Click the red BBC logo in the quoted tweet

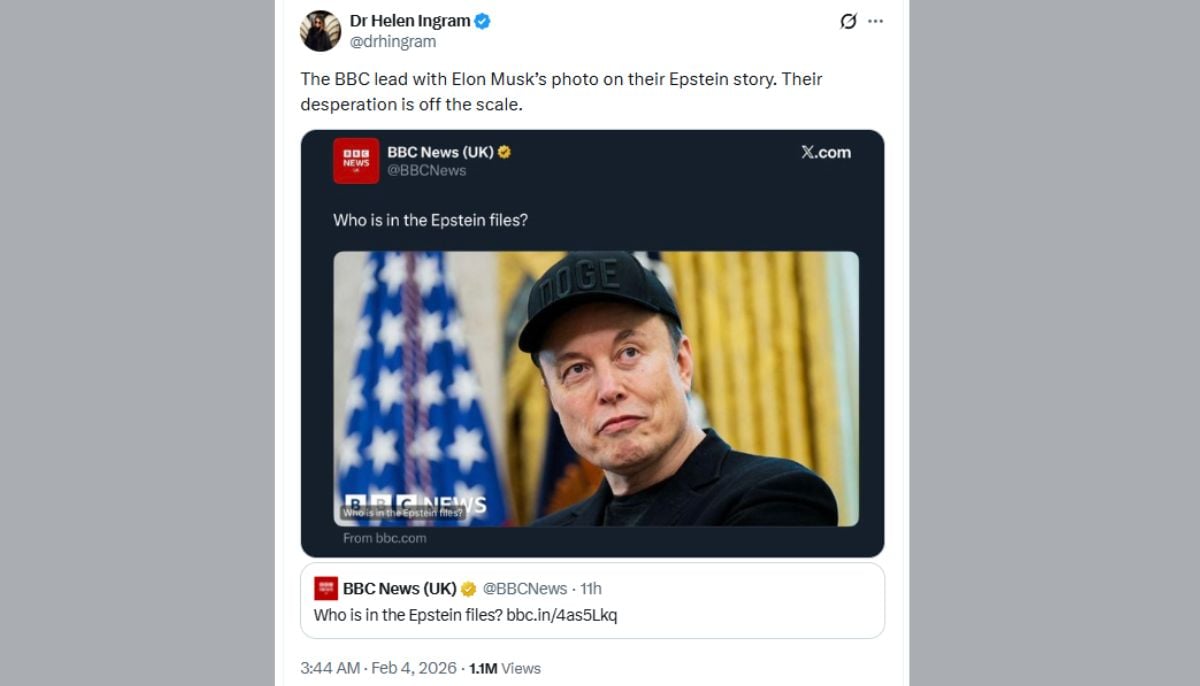click(x=327, y=588)
